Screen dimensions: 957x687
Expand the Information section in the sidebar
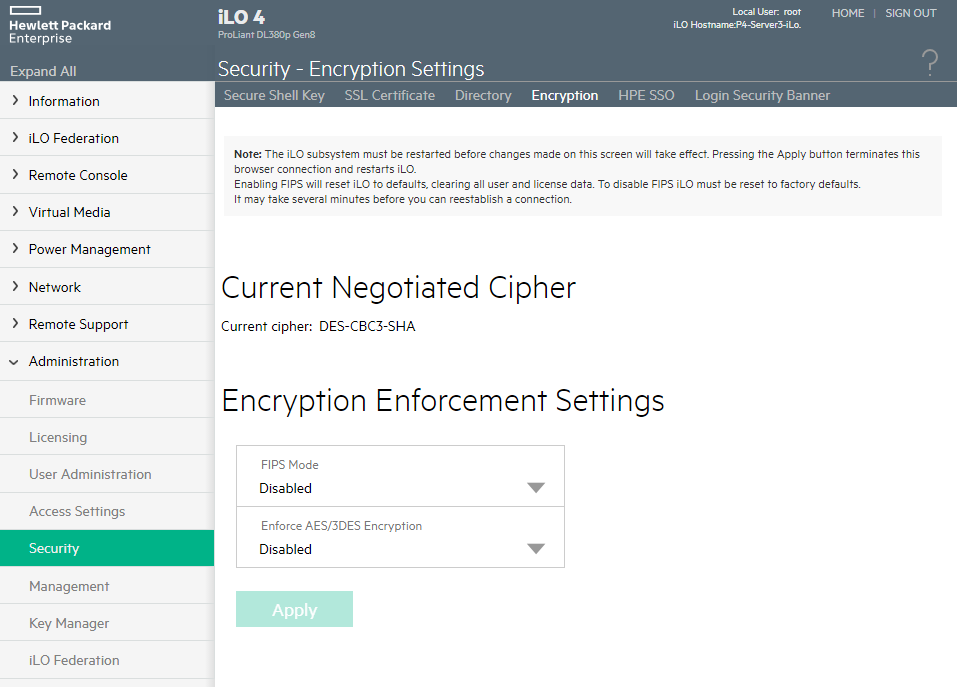click(x=65, y=100)
